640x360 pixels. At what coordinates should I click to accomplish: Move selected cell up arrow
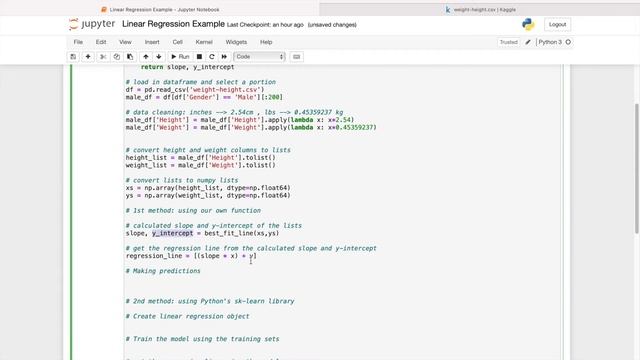coord(146,57)
